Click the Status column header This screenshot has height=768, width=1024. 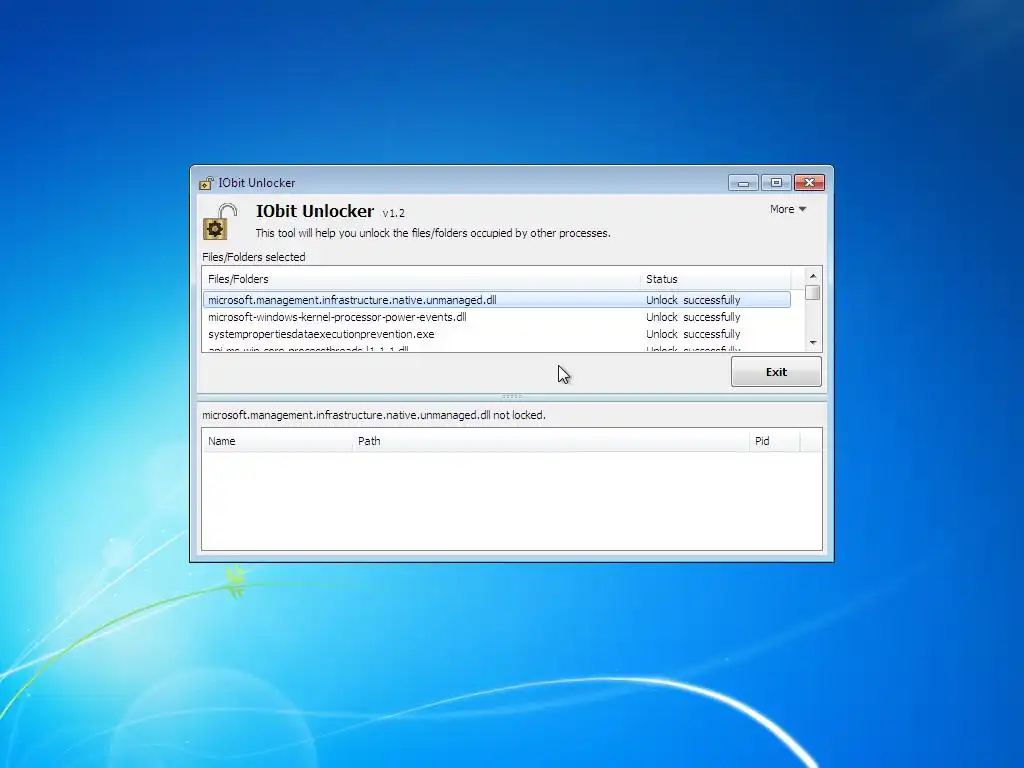coord(715,279)
